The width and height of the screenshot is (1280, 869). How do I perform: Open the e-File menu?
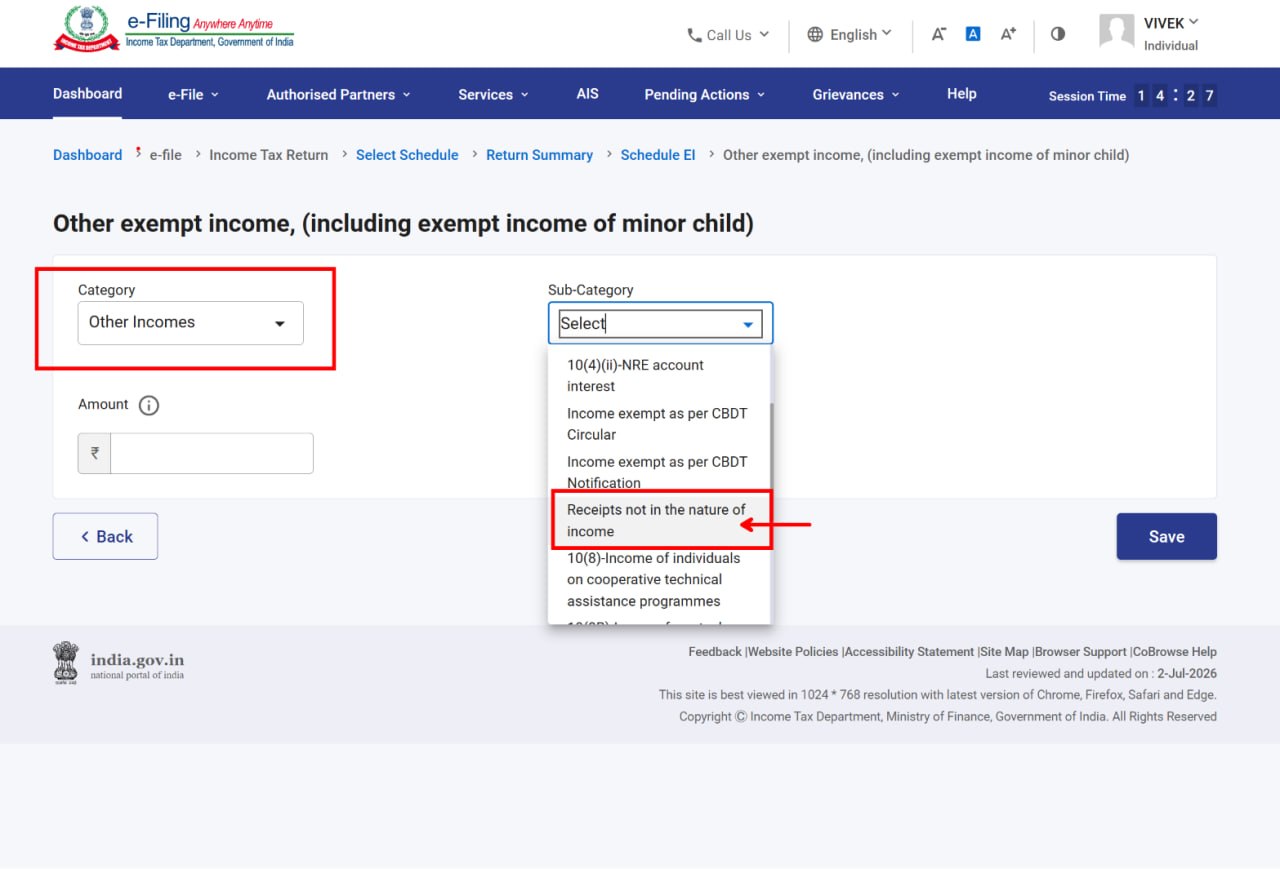tap(193, 94)
